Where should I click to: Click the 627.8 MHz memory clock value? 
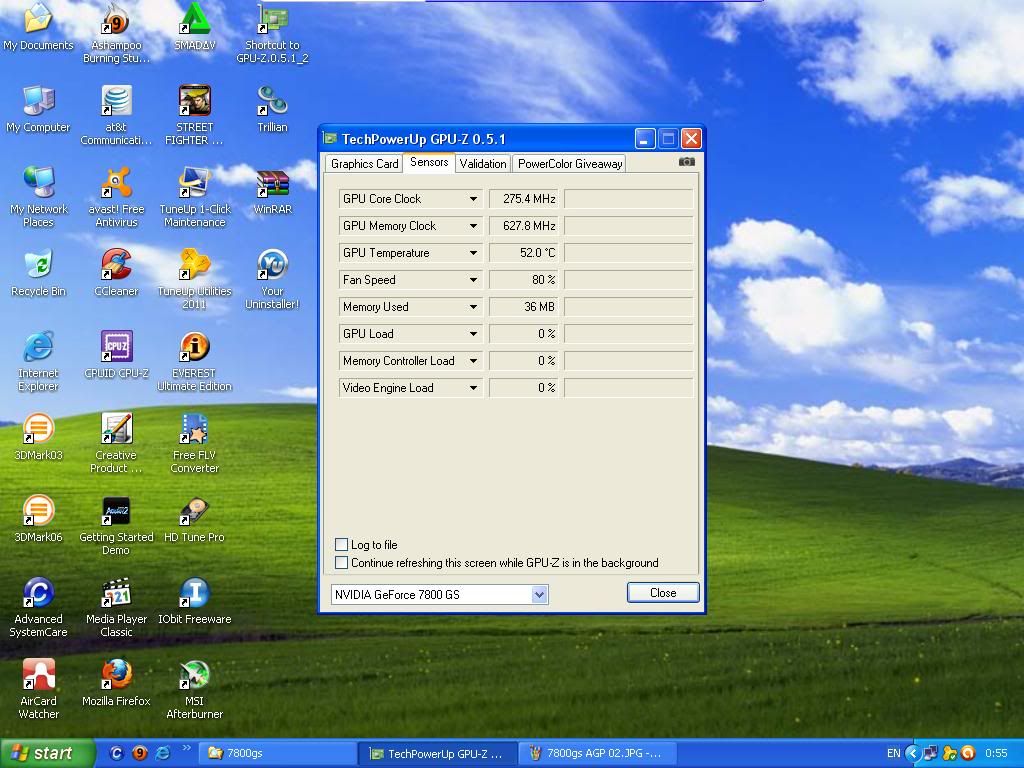(525, 226)
